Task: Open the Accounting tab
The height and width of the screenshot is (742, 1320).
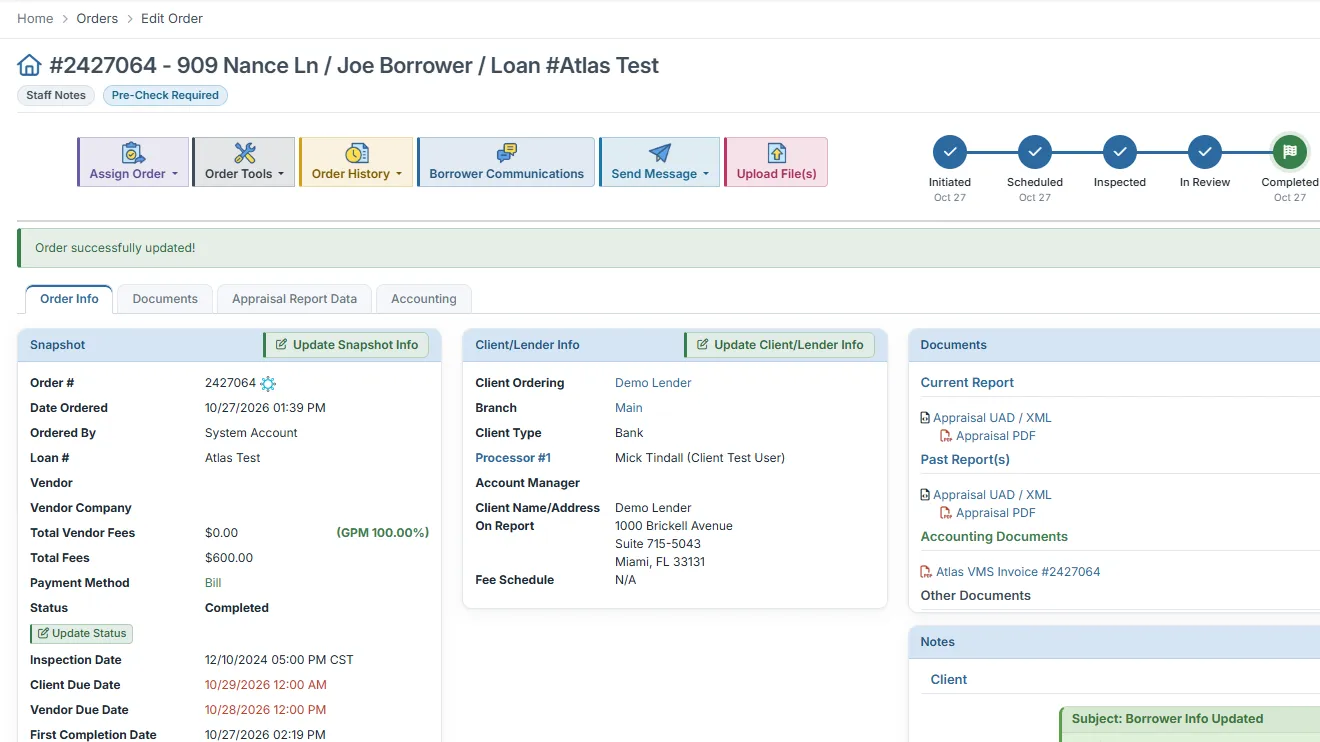Action: [424, 299]
